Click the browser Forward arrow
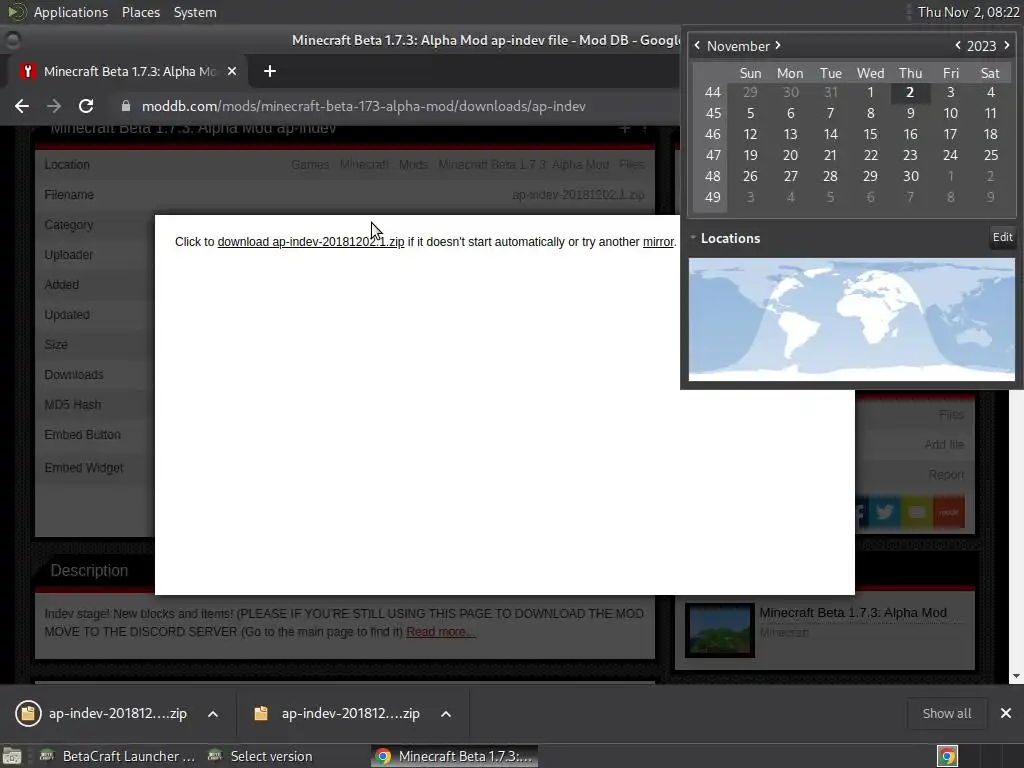This screenshot has height=768, width=1024. (x=54, y=106)
